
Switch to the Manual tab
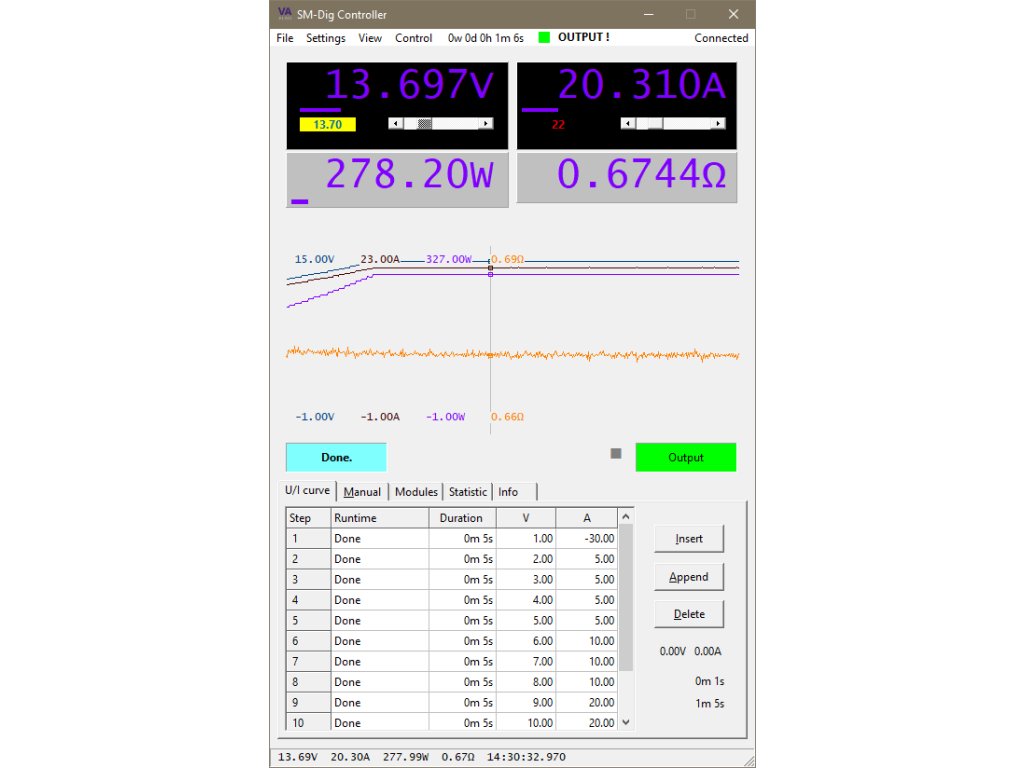pos(362,492)
